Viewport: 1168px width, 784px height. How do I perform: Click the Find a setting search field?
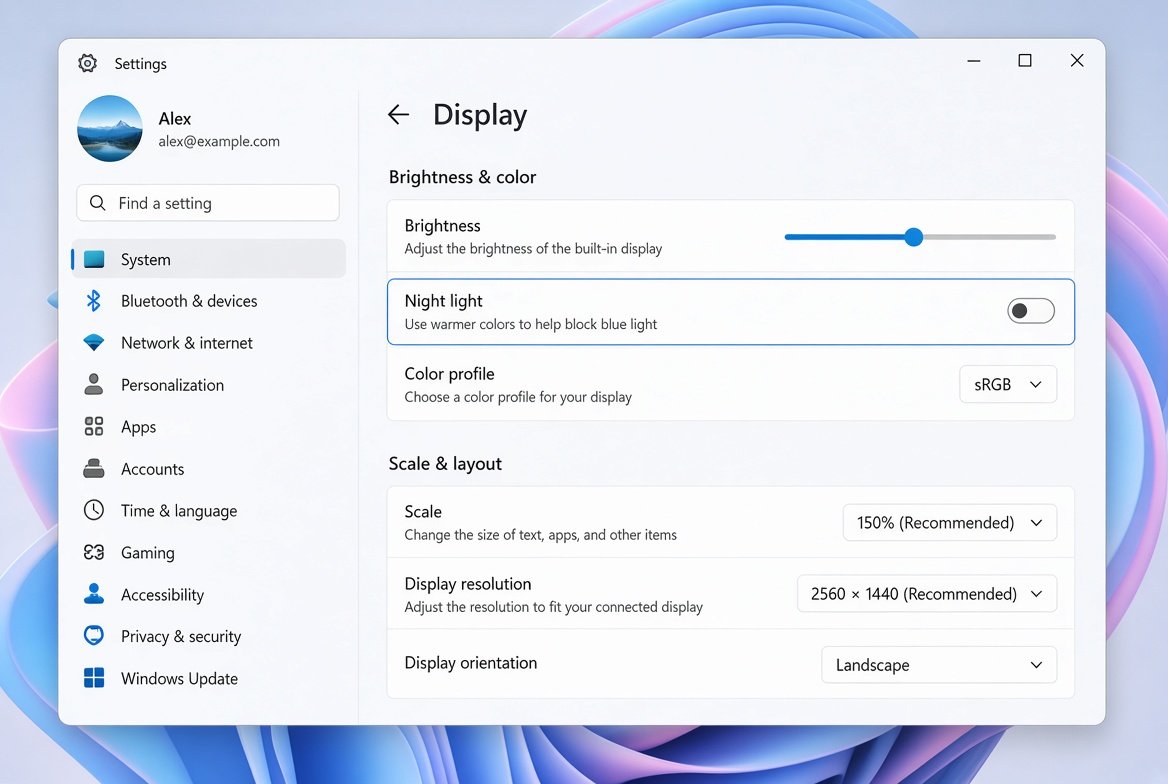click(x=208, y=203)
